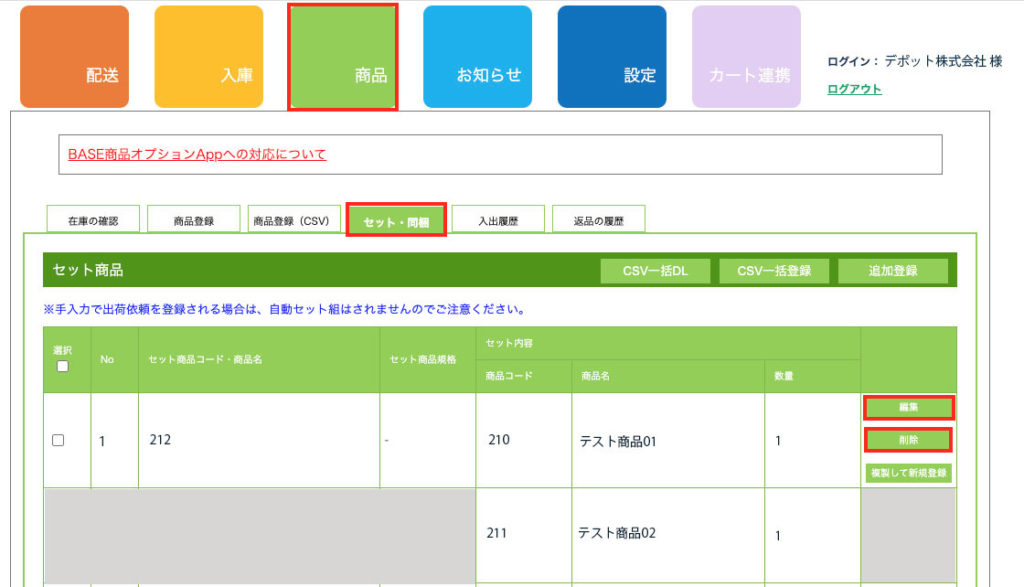Check the checkbox for set 212

click(x=58, y=440)
